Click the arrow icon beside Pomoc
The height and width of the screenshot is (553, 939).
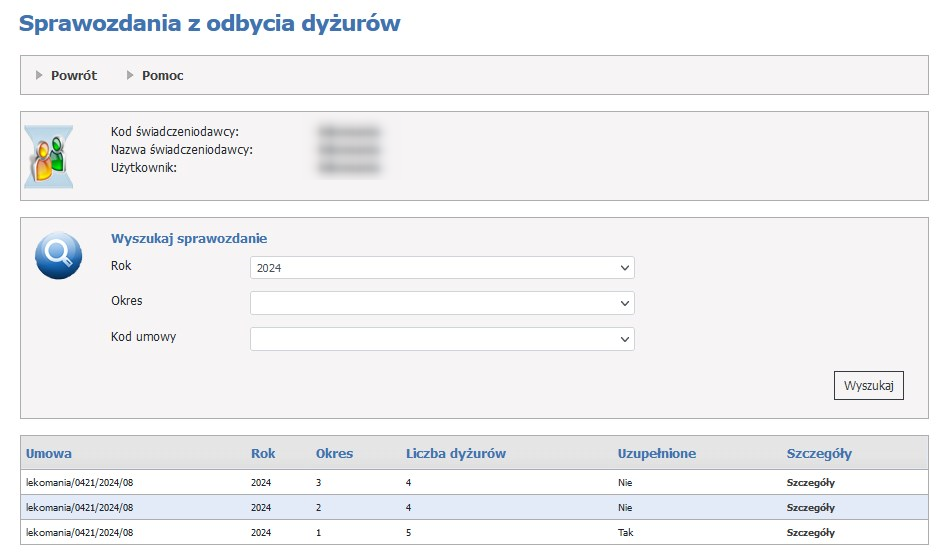pos(131,75)
